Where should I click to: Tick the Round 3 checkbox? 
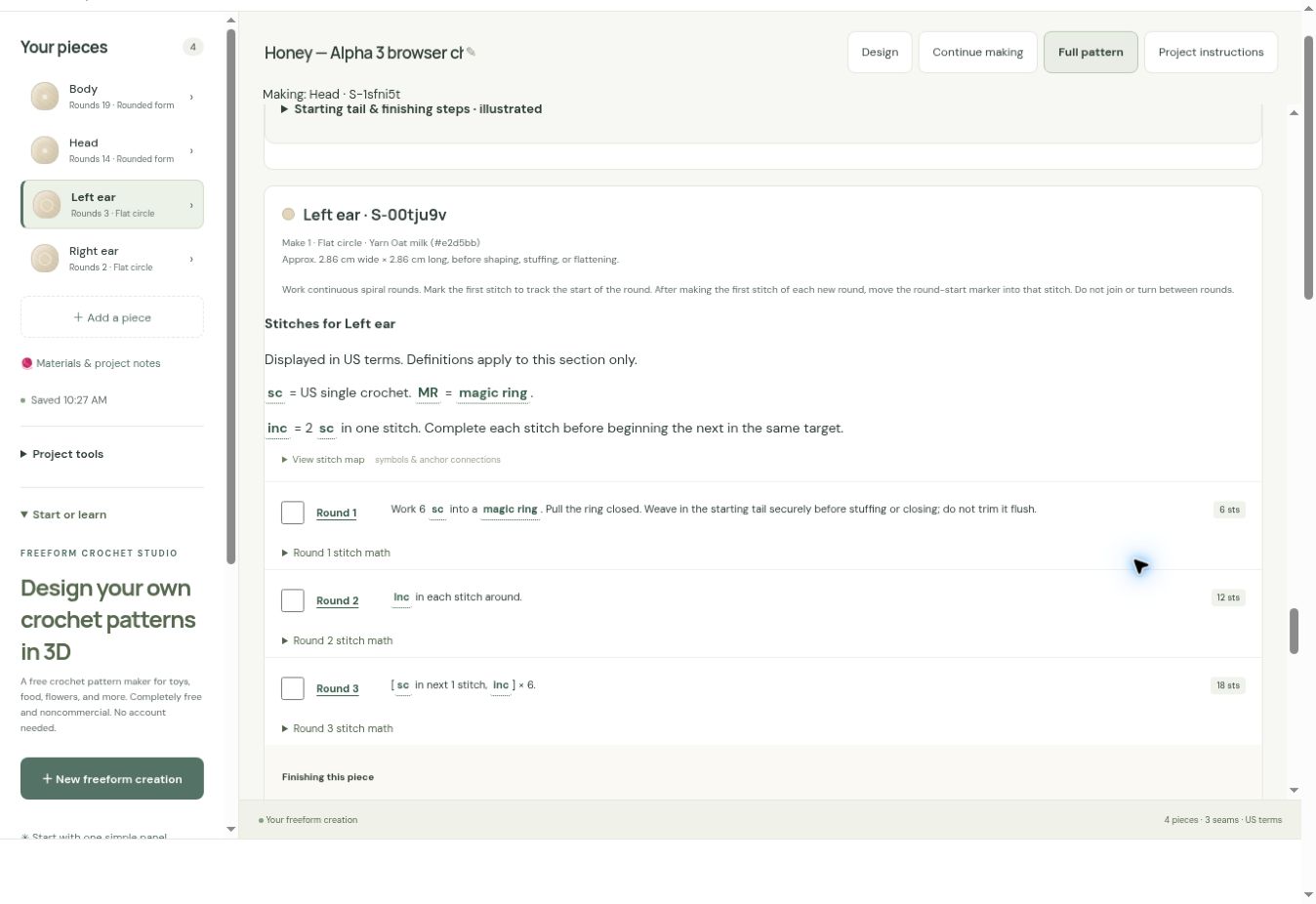(x=293, y=688)
